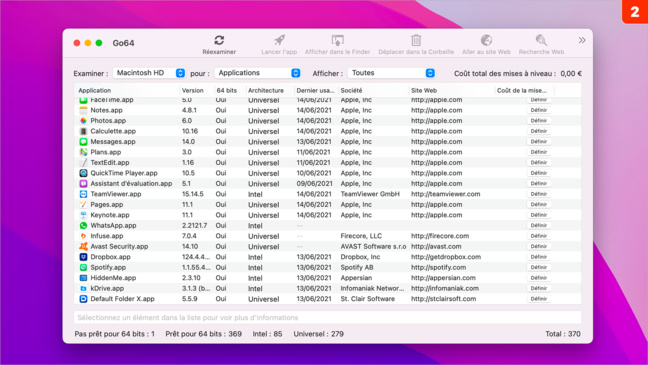This screenshot has height=365, width=648.
Task: Select the kDrive.app icon
Action: pos(83,288)
